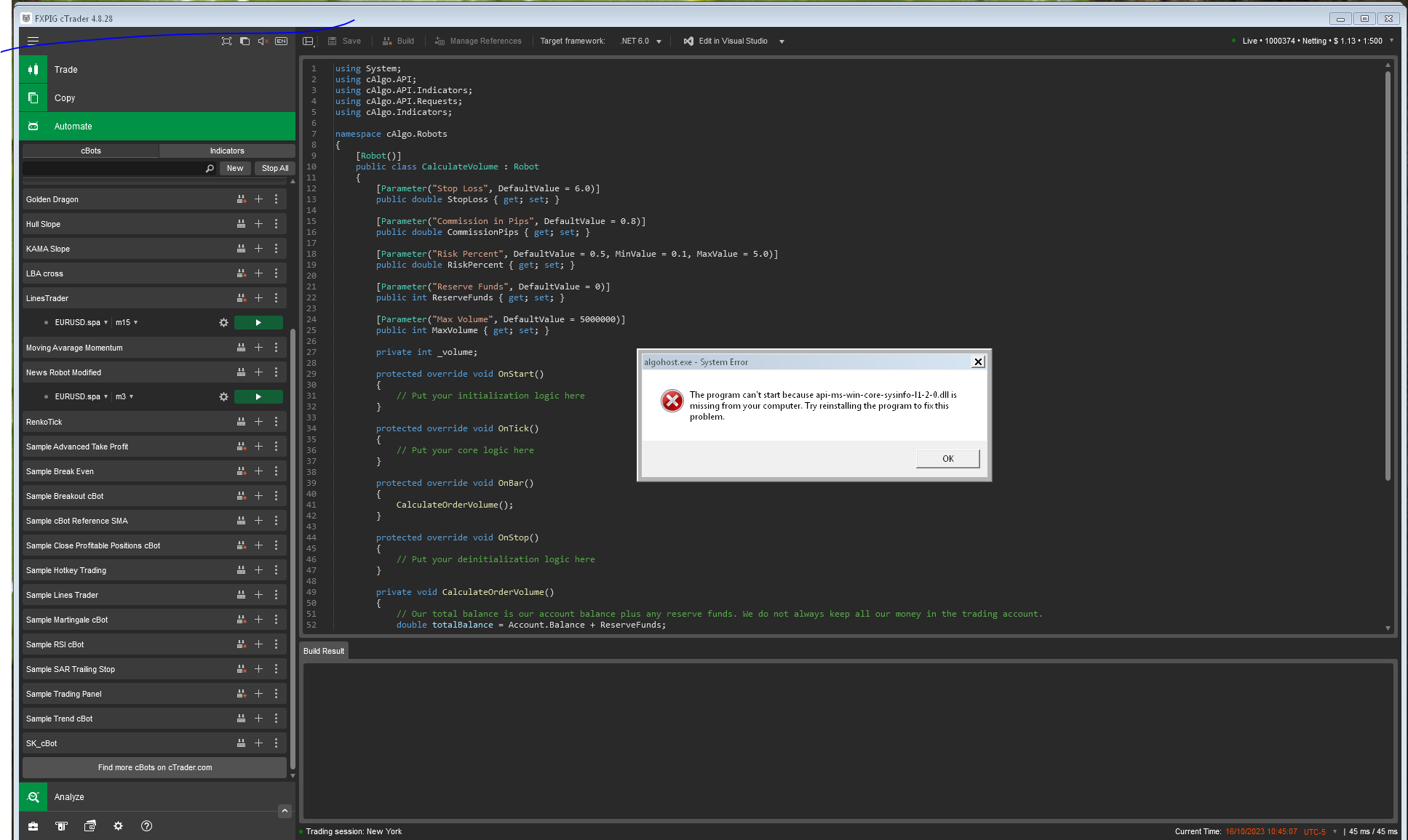Open the Copy section

coord(157,98)
